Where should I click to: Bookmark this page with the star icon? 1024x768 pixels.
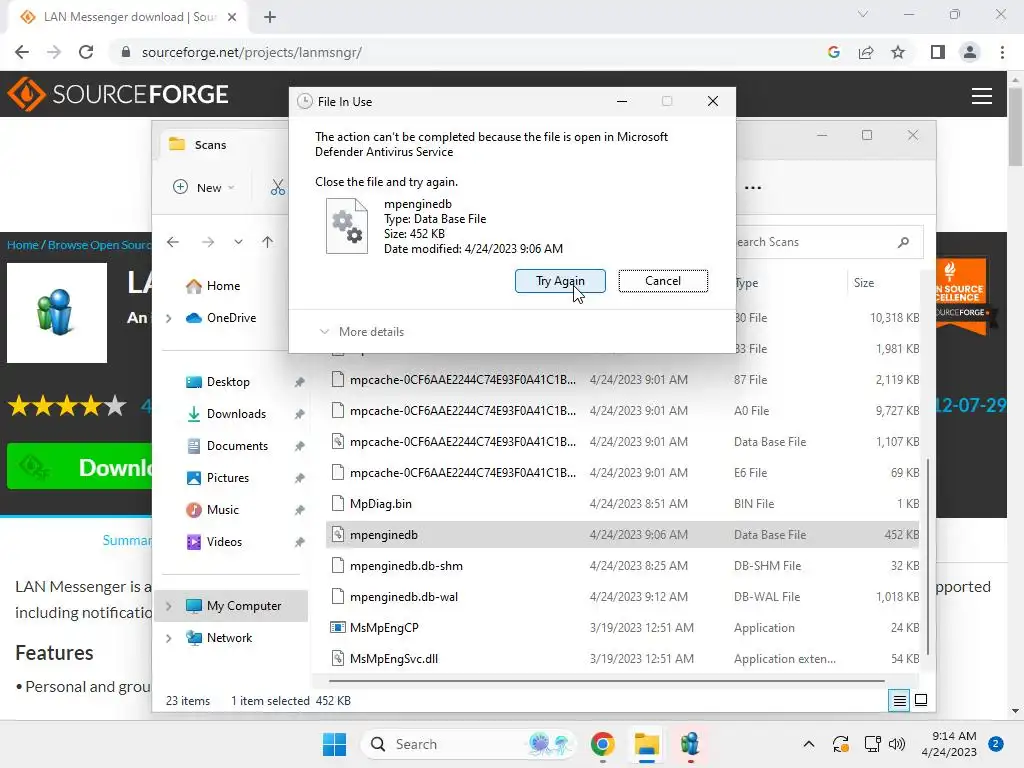[898, 52]
